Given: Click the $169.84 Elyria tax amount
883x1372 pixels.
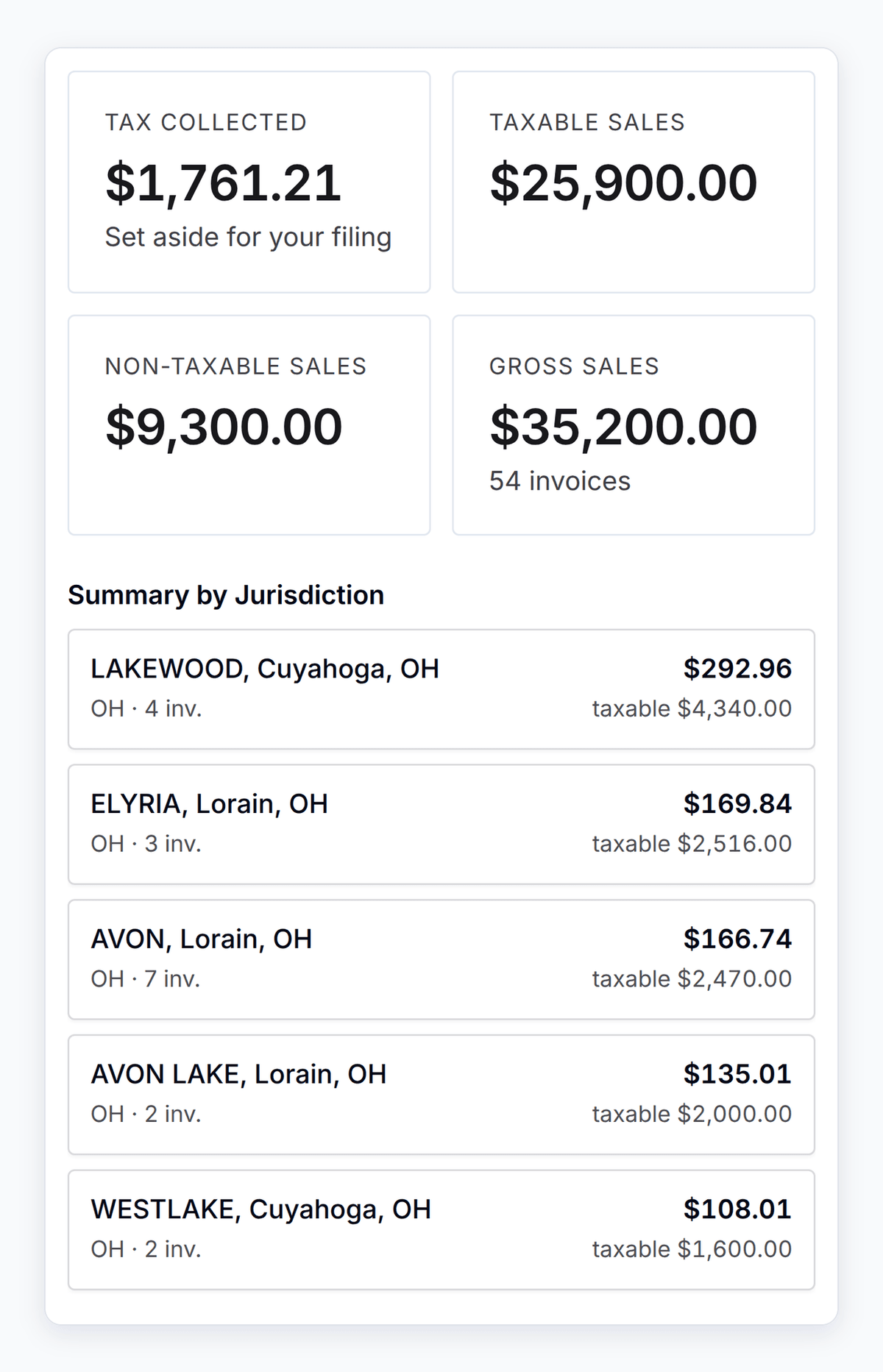Looking at the screenshot, I should [x=737, y=804].
